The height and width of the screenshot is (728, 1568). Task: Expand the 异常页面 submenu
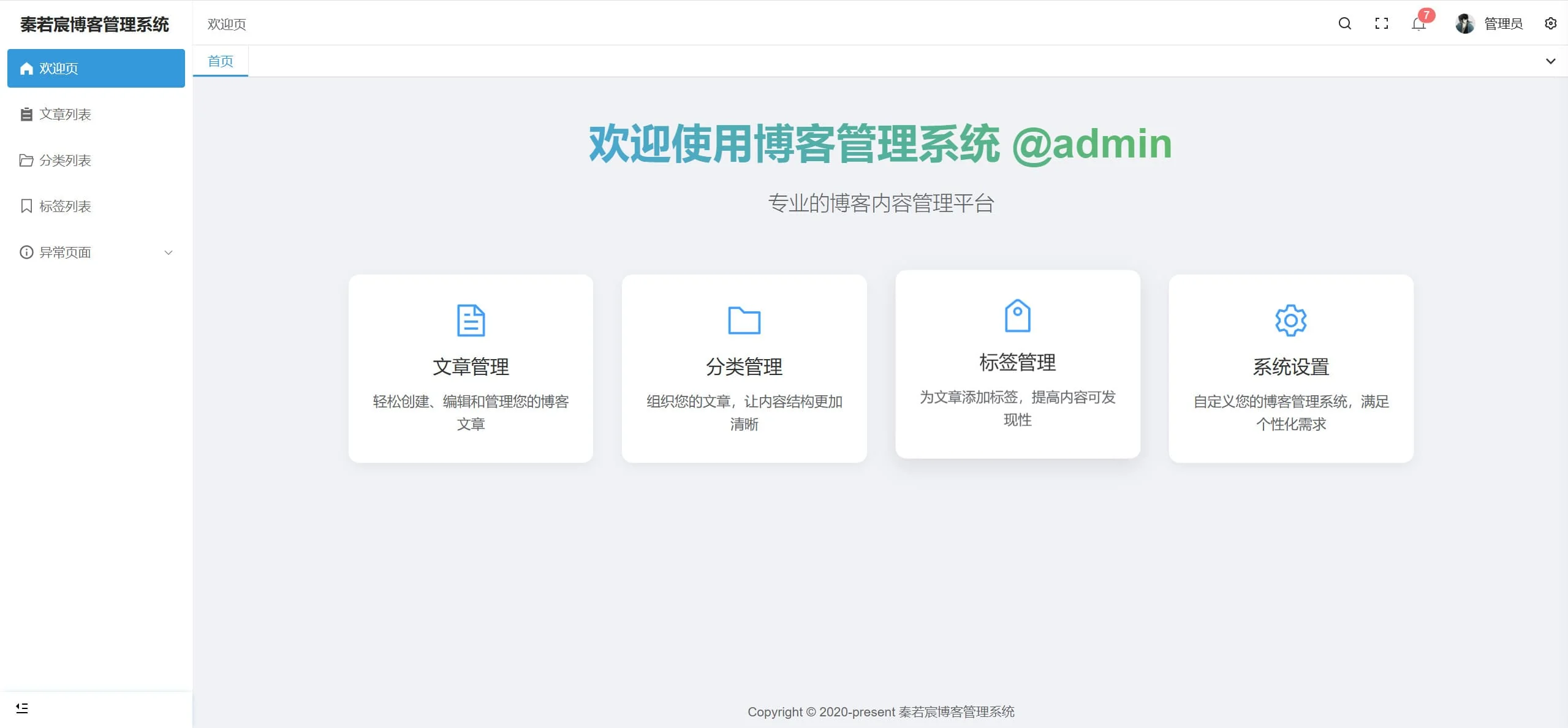(x=96, y=252)
